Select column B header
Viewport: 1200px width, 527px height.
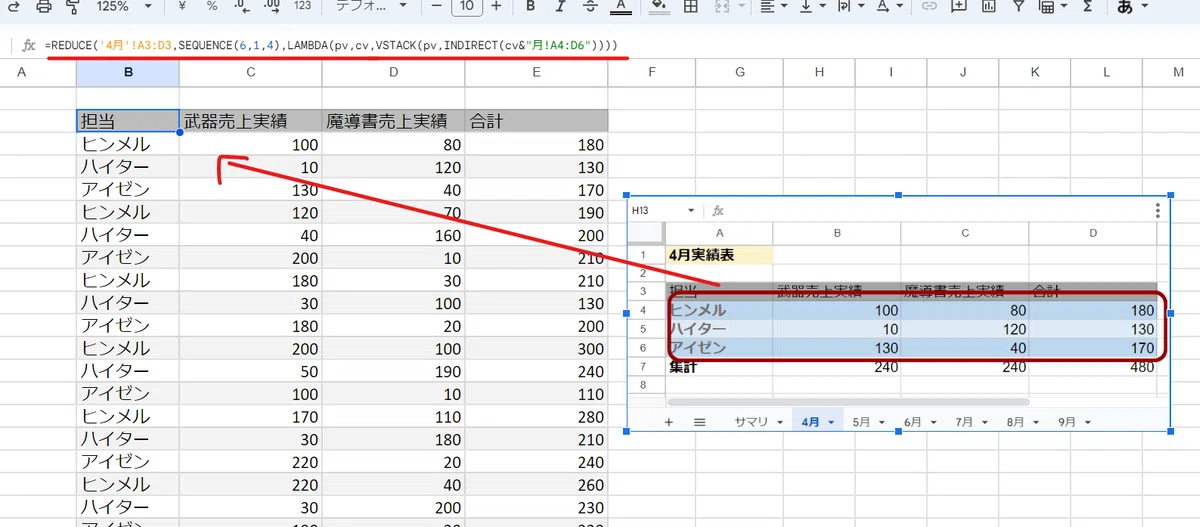click(128, 73)
